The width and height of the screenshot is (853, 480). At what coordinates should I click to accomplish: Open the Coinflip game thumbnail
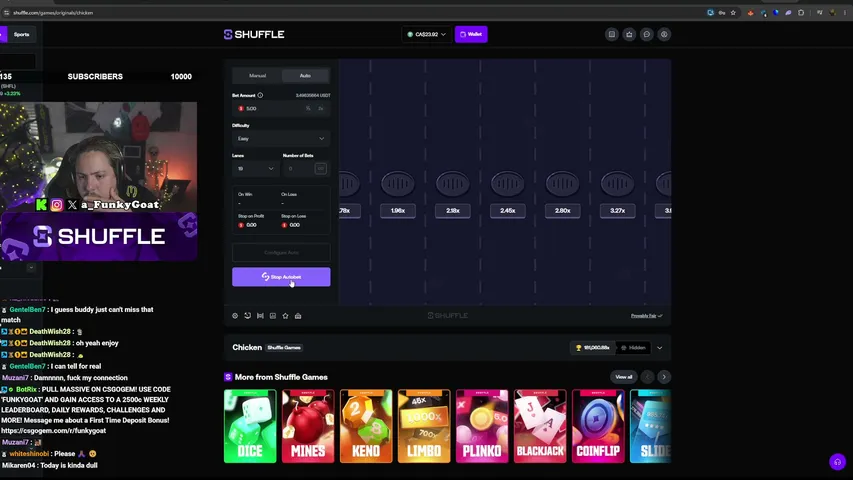tap(598, 426)
